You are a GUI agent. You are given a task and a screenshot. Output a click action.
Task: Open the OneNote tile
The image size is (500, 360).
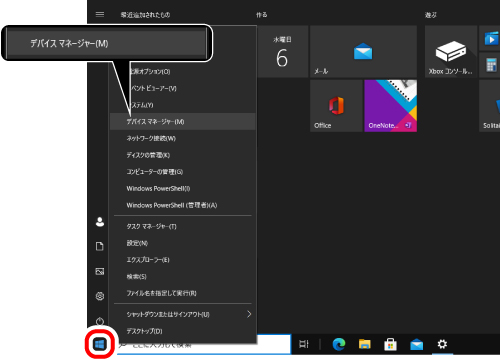coord(390,106)
